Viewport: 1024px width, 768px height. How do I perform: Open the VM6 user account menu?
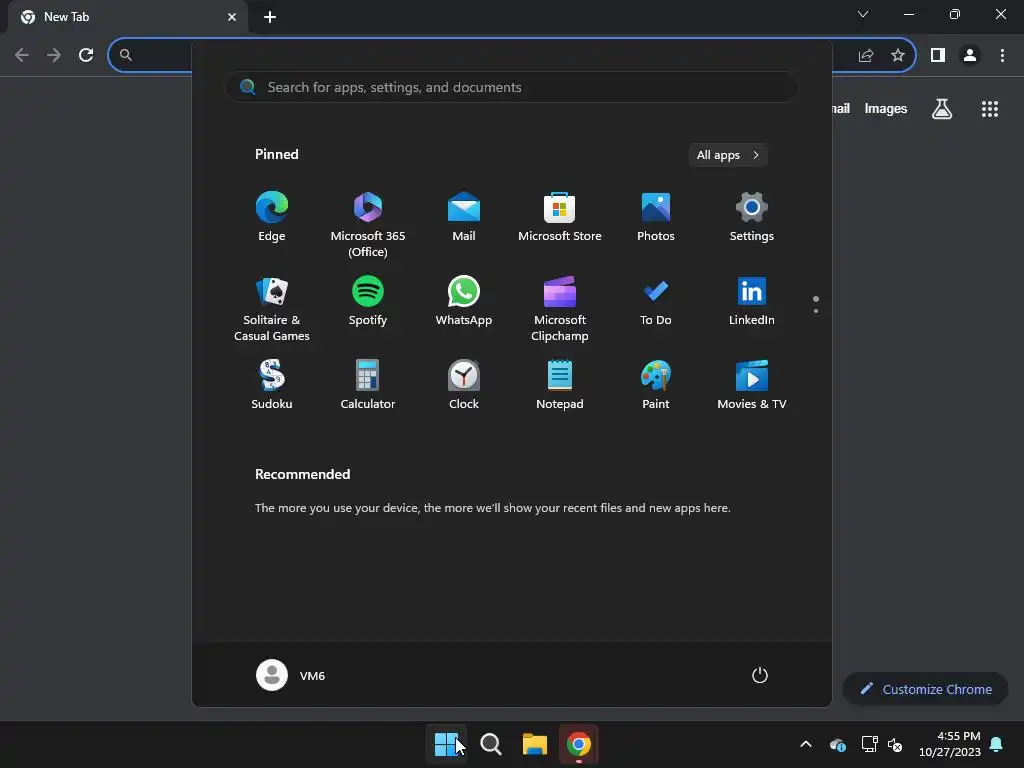(x=291, y=675)
